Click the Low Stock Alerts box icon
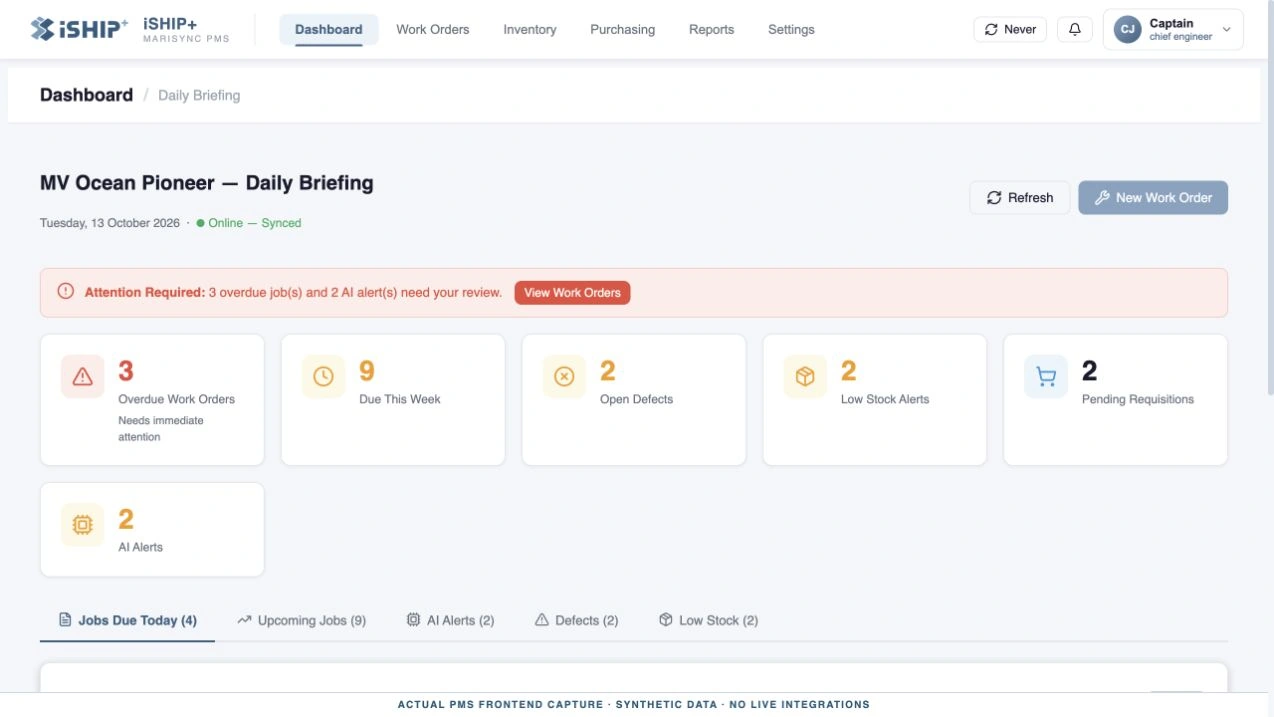Screen dimensions: 1274x717 pyautogui.click(x=806, y=377)
